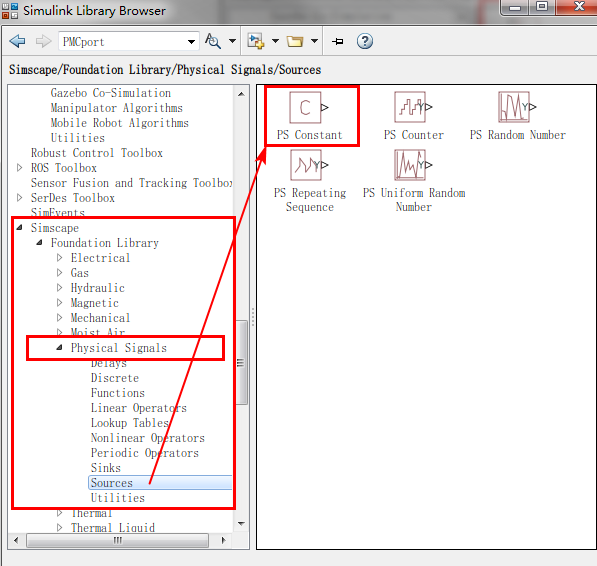Select Discrete under Physical Signals

coord(115,378)
